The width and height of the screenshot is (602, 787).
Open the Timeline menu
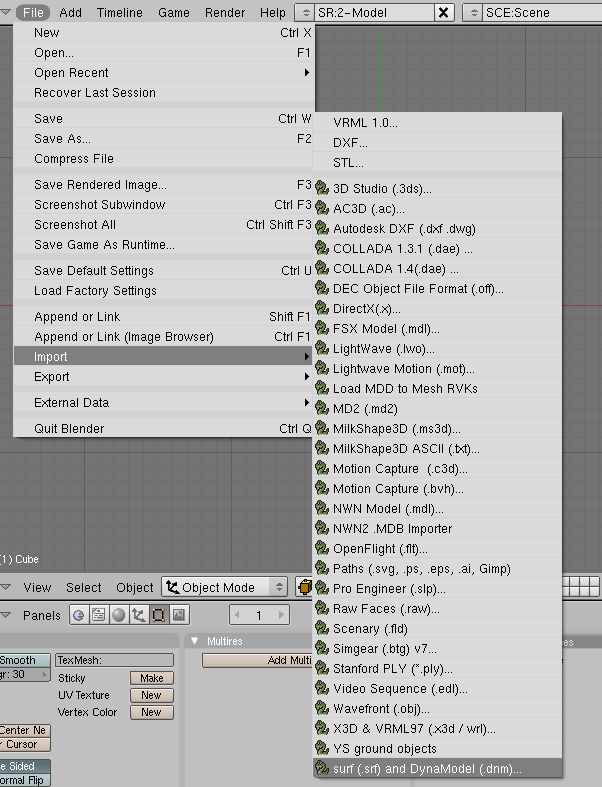[119, 13]
